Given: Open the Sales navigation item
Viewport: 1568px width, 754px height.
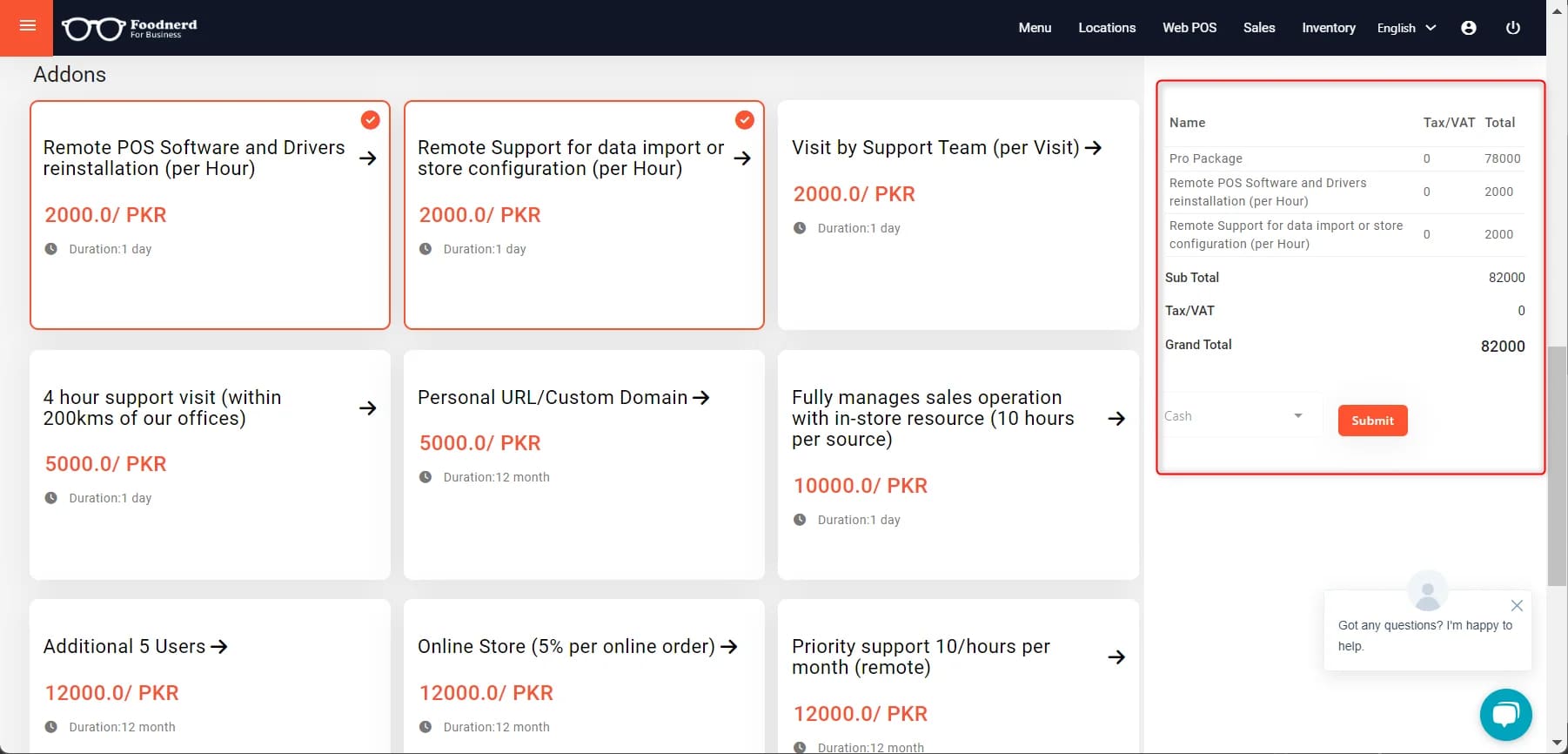Looking at the screenshot, I should [1259, 28].
